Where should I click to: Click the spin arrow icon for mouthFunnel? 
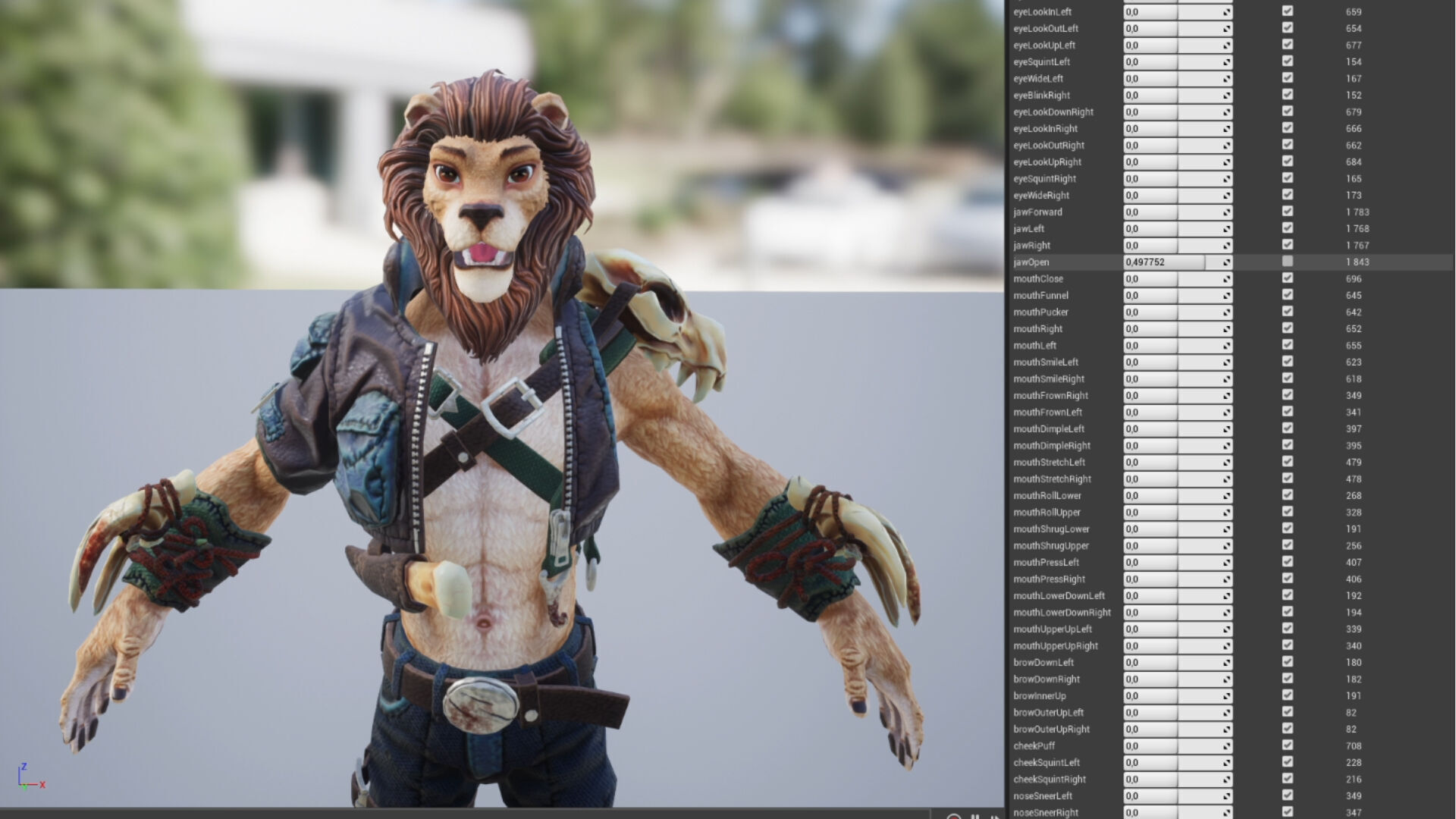1226,296
